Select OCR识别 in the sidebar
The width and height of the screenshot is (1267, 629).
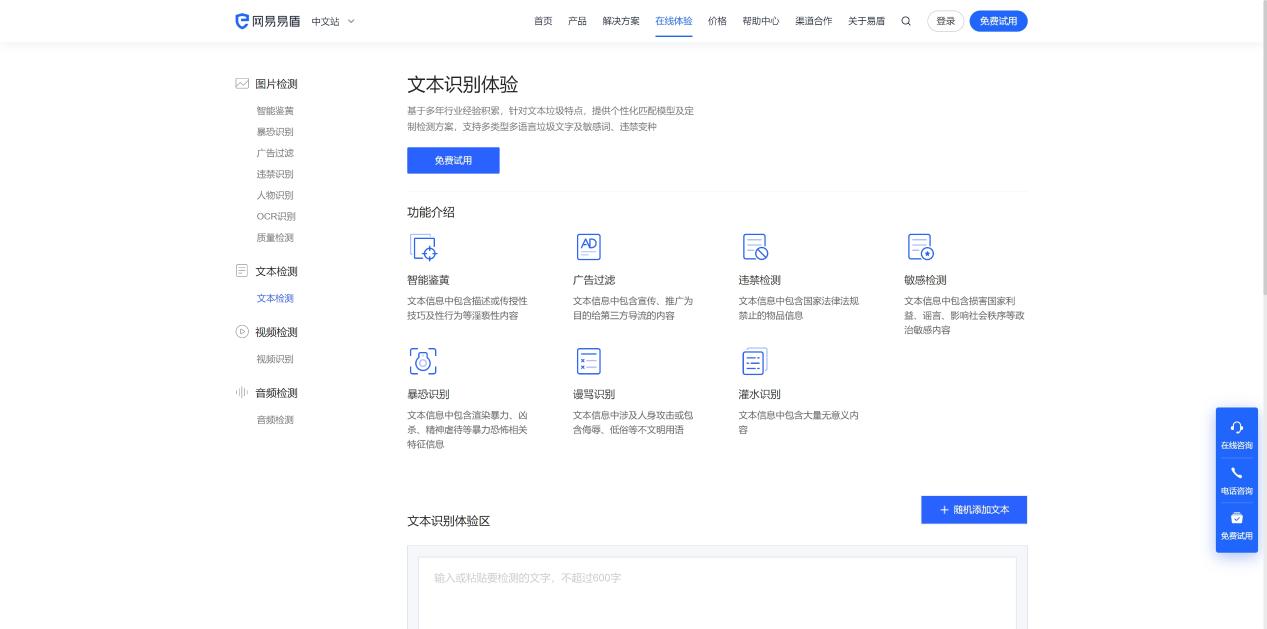click(276, 216)
